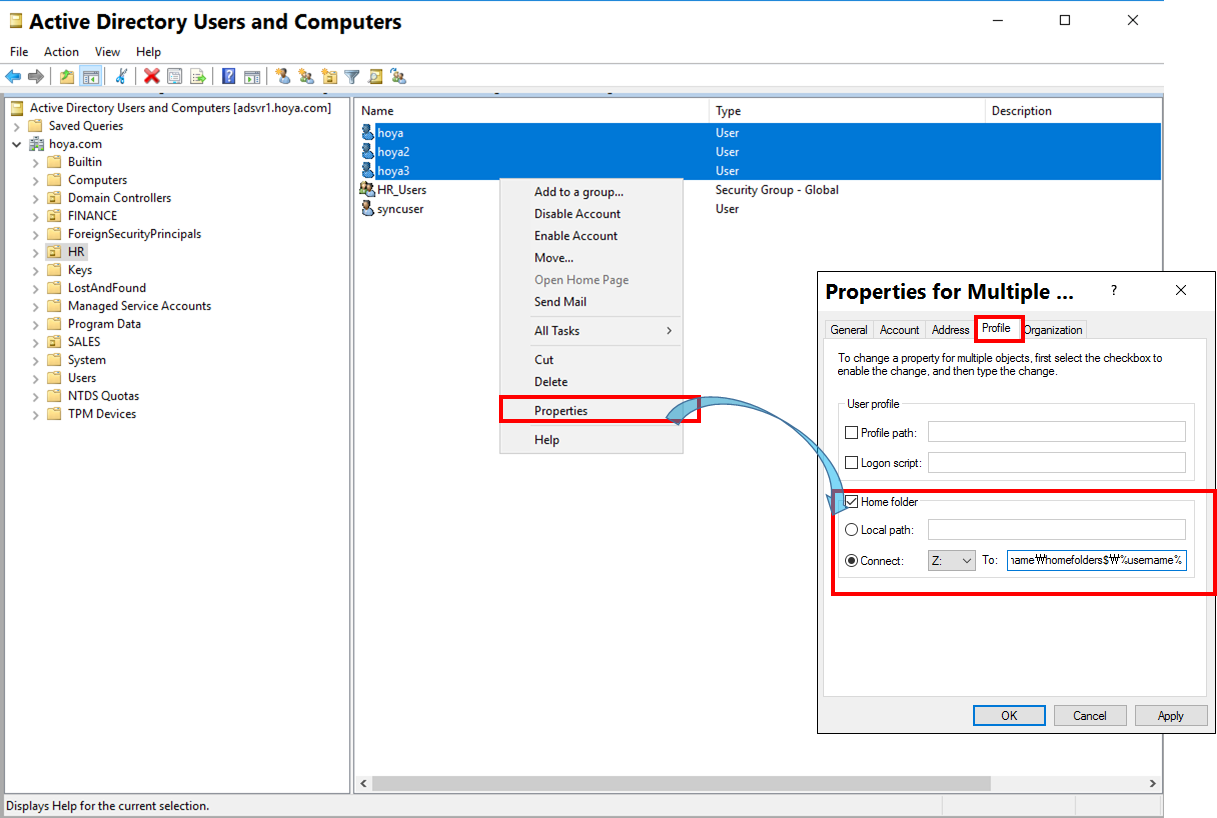Select the hoya3 user icon
This screenshot has height=818, width=1217.
pos(368,170)
